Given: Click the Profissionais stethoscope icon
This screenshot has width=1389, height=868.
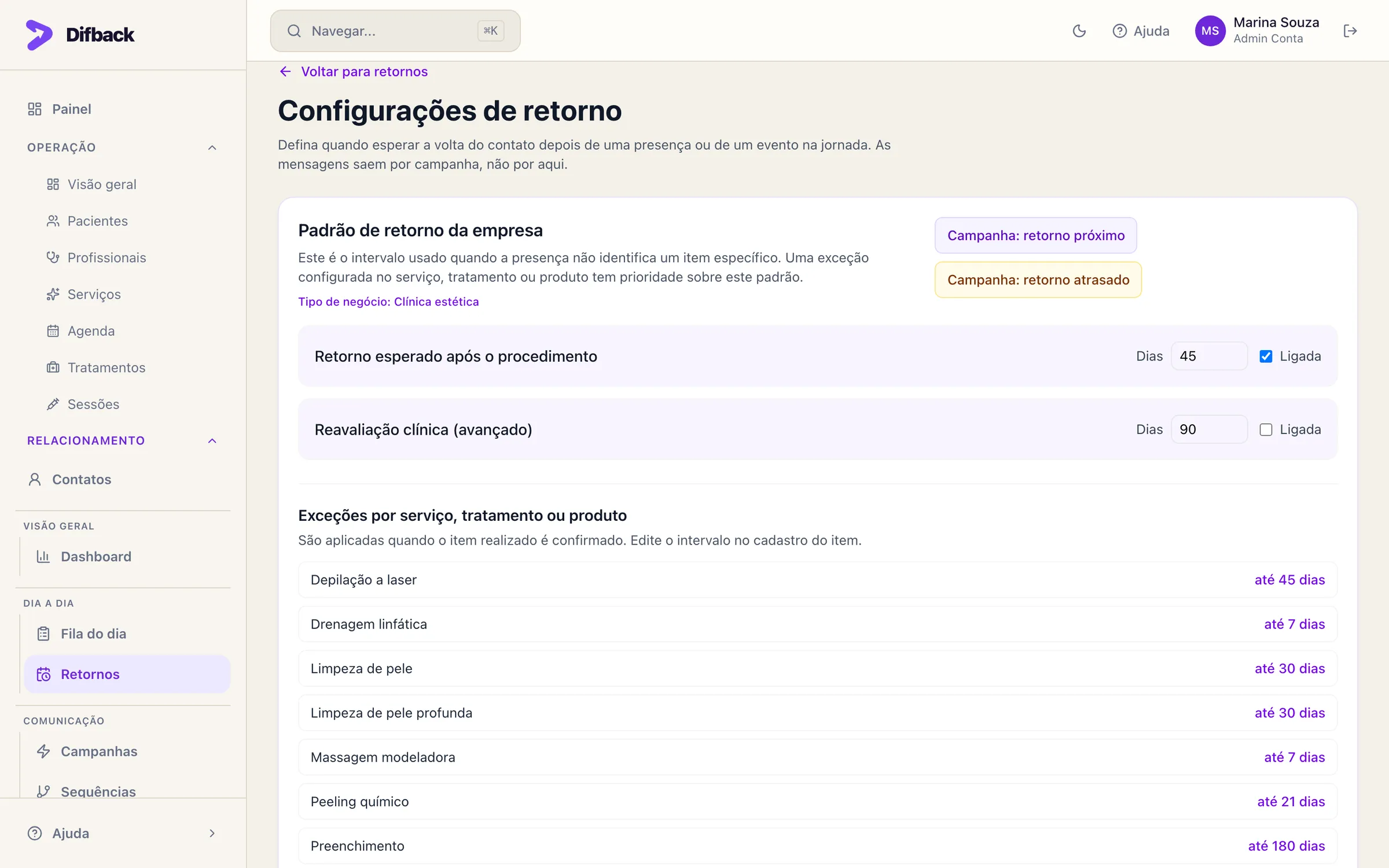Looking at the screenshot, I should 53,258.
